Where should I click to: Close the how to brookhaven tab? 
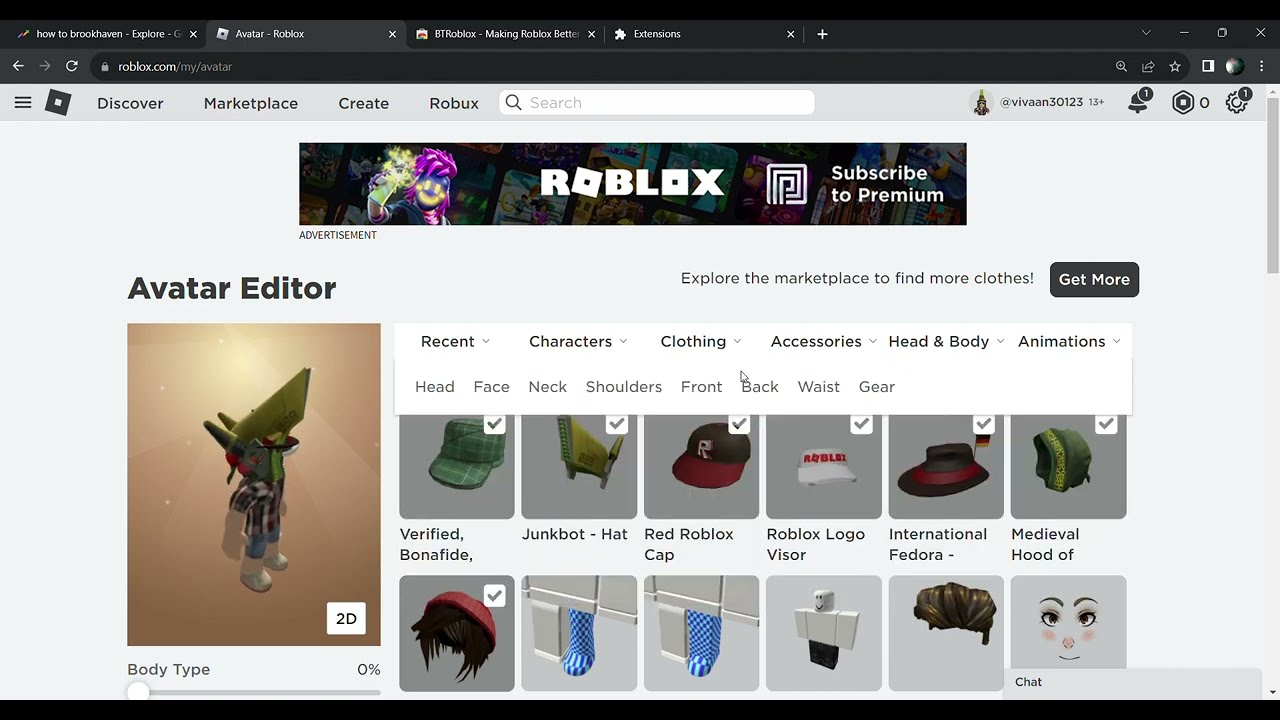[193, 34]
